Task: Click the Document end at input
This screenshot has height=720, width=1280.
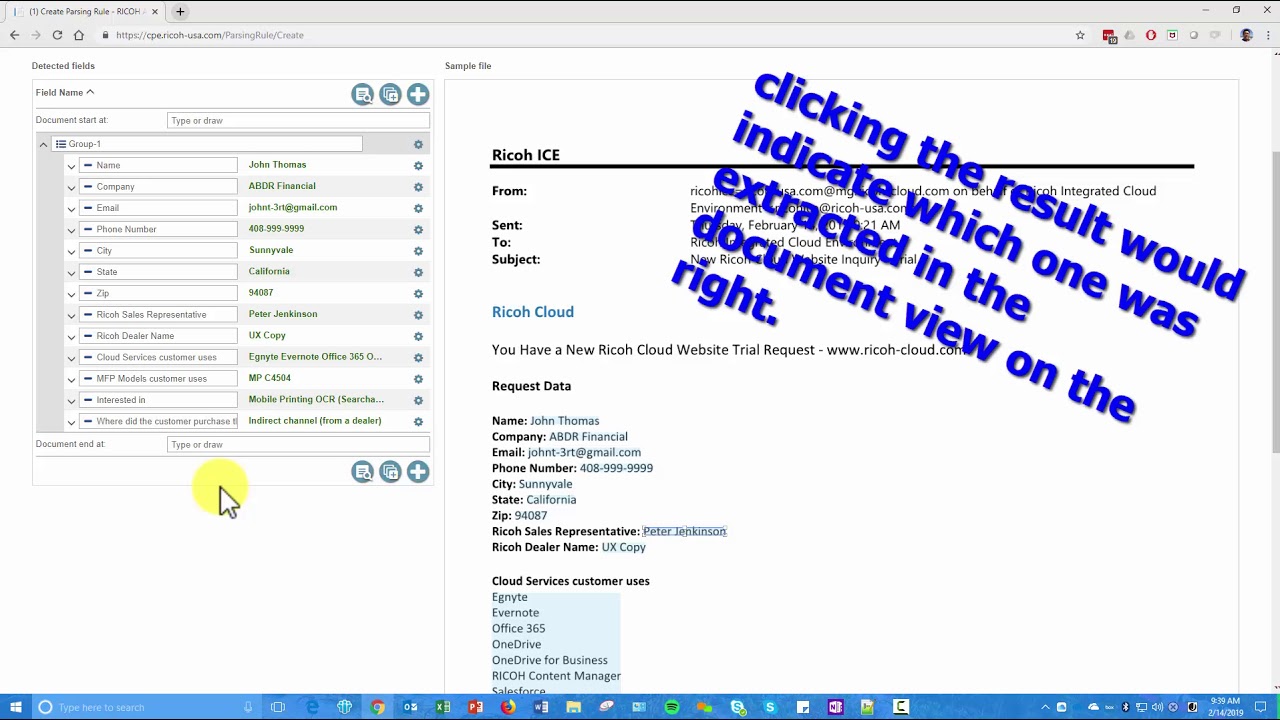Action: [x=298, y=444]
